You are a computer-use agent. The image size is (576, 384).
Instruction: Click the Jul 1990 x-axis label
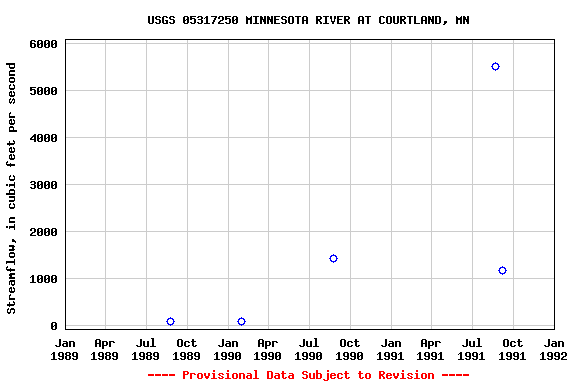click(x=309, y=349)
